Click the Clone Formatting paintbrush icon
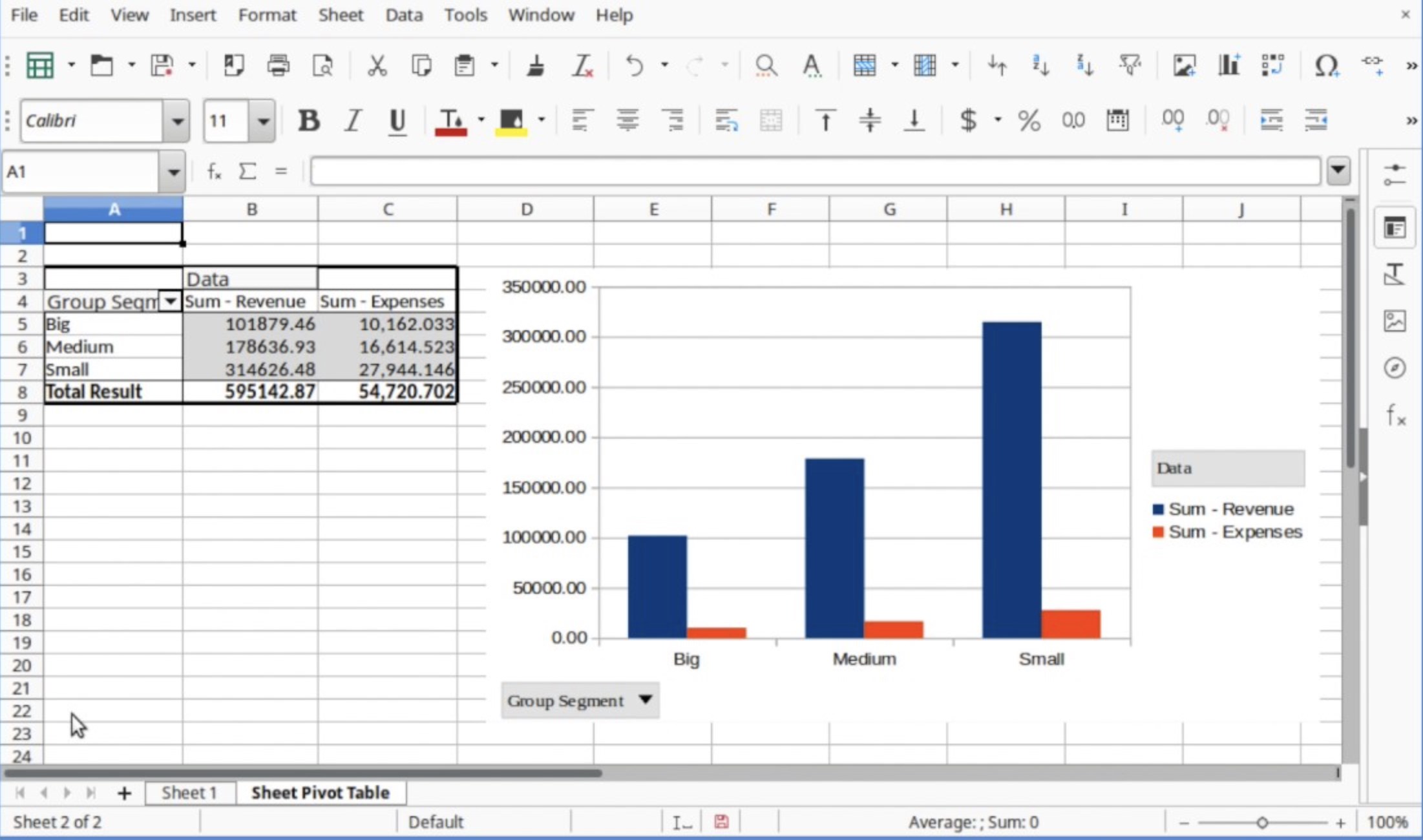The image size is (1423, 840). (x=535, y=65)
